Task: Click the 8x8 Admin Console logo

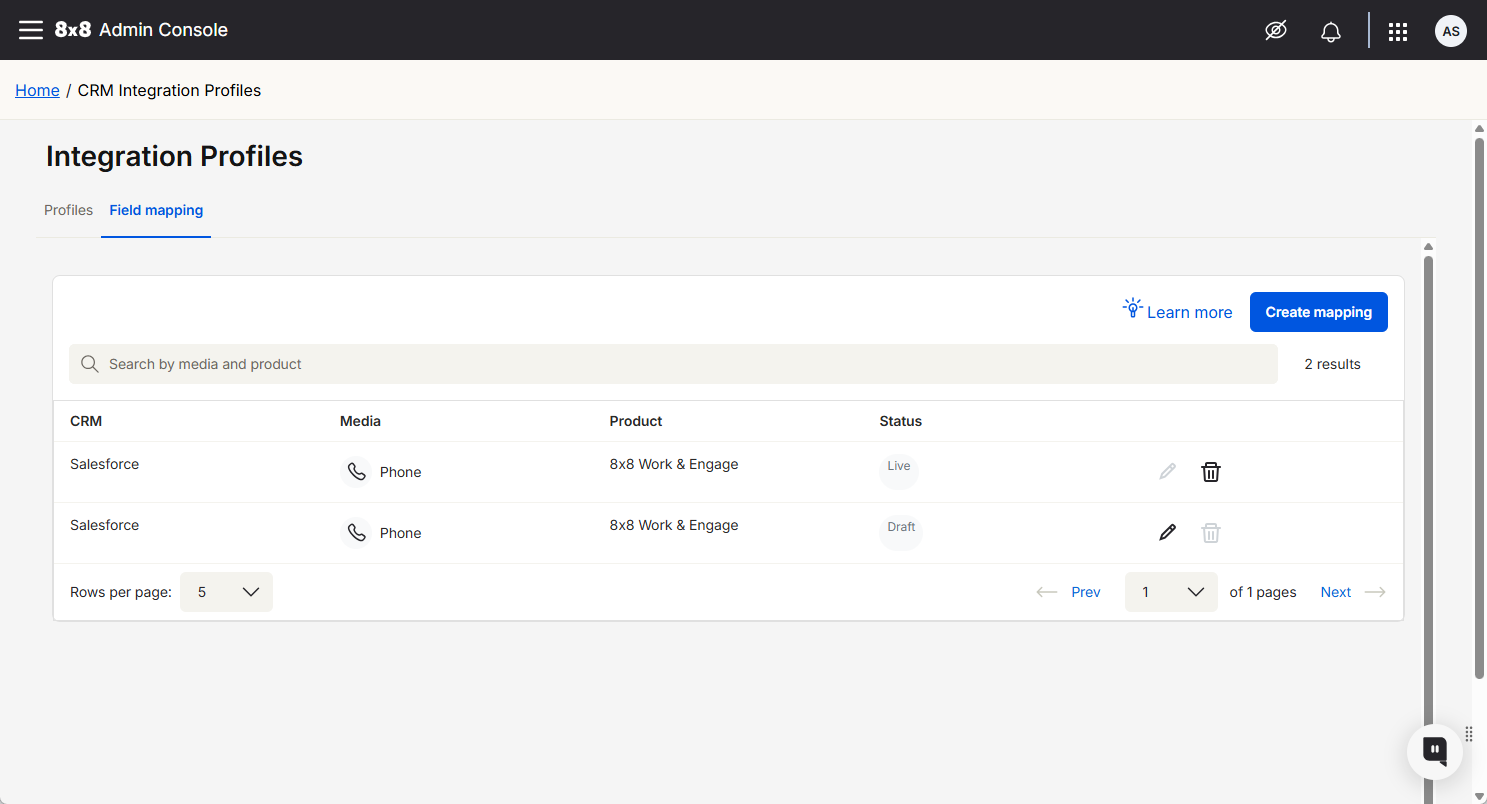Action: pyautogui.click(x=141, y=30)
